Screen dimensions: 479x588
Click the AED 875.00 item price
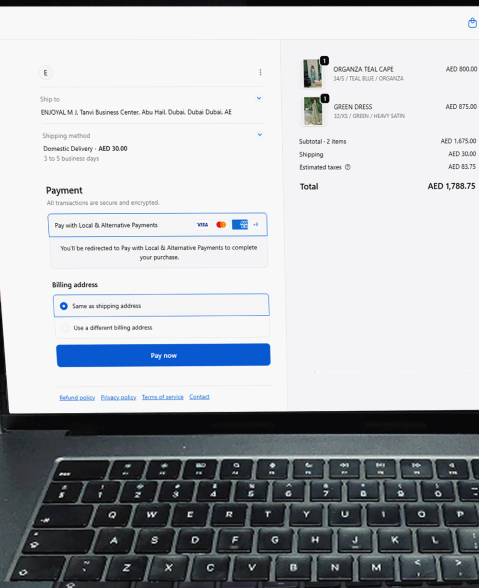pos(461,106)
